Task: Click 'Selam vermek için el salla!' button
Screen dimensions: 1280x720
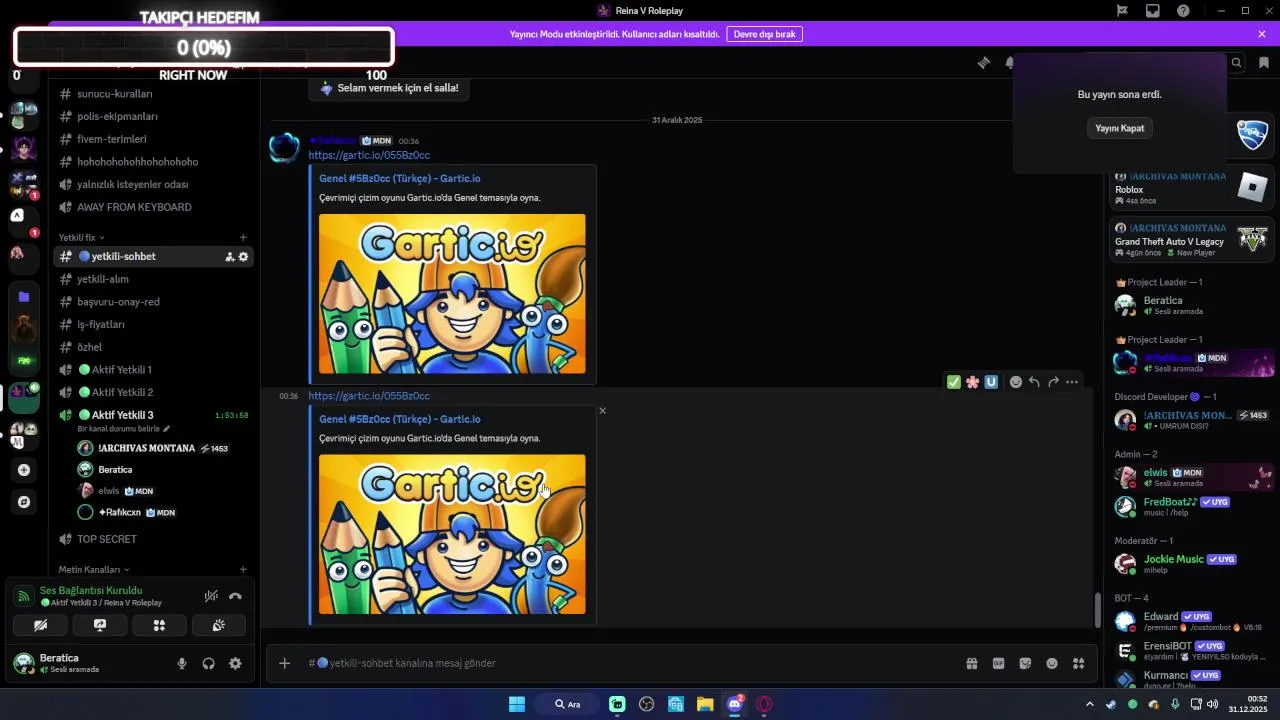Action: click(x=390, y=88)
